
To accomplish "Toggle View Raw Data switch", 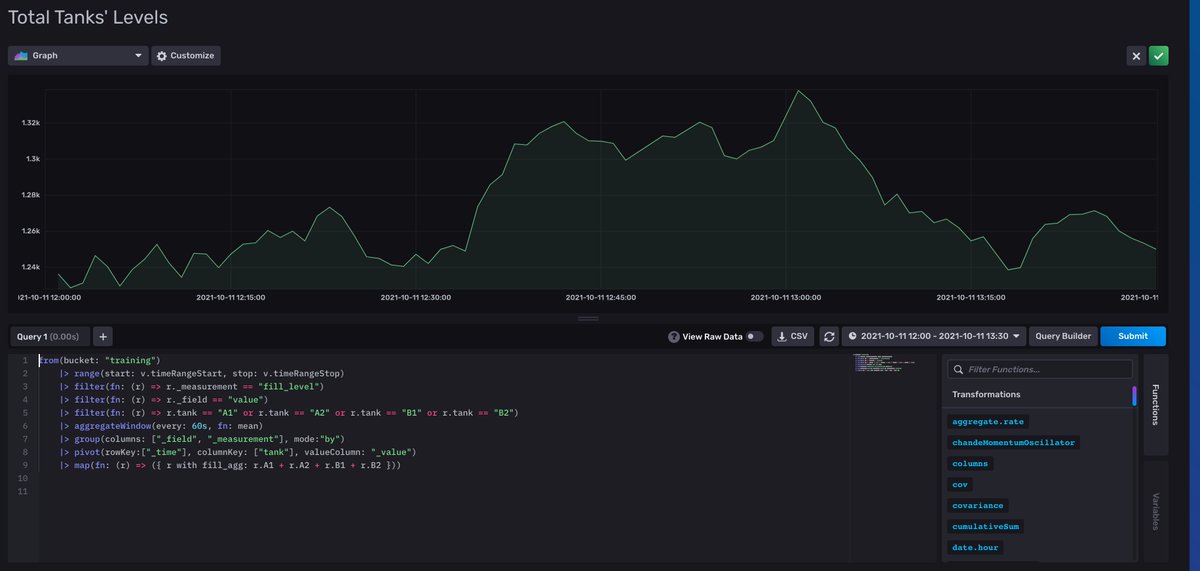I will pyautogui.click(x=754, y=337).
